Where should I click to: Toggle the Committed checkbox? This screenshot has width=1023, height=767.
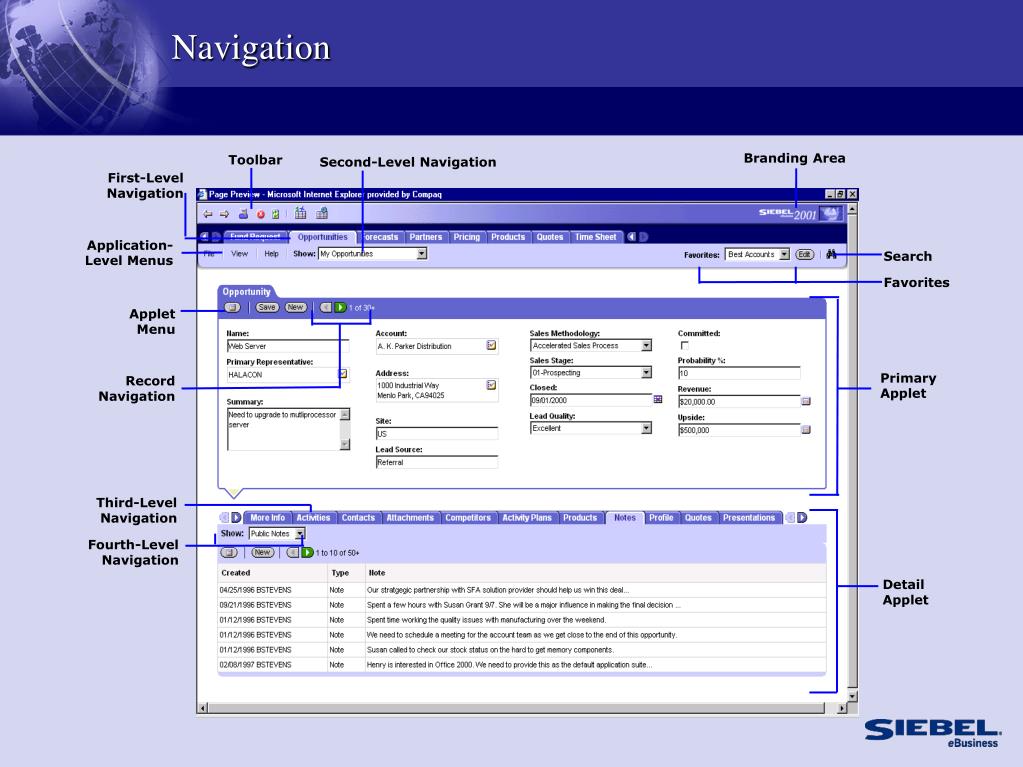point(684,346)
